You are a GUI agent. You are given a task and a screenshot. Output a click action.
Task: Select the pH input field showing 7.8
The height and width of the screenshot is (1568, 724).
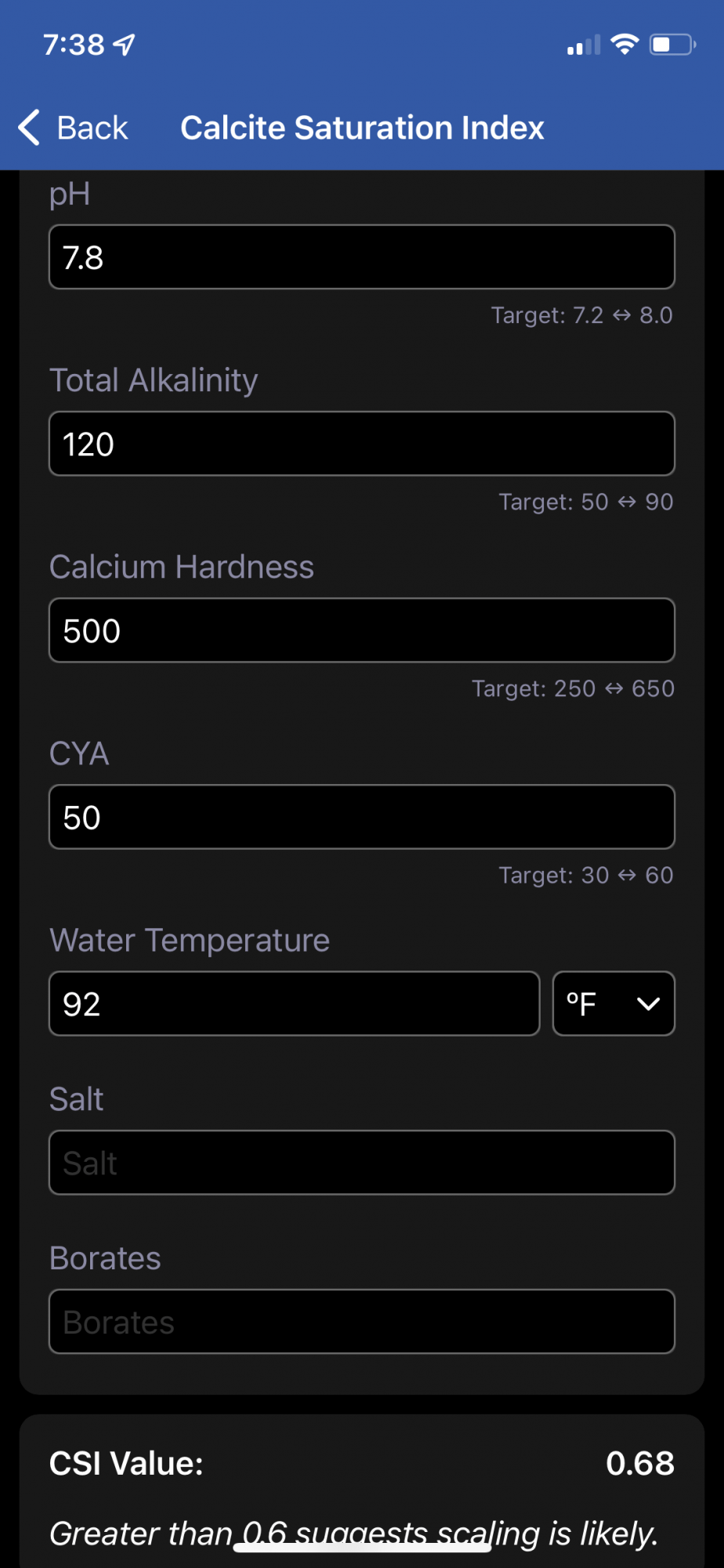[362, 257]
